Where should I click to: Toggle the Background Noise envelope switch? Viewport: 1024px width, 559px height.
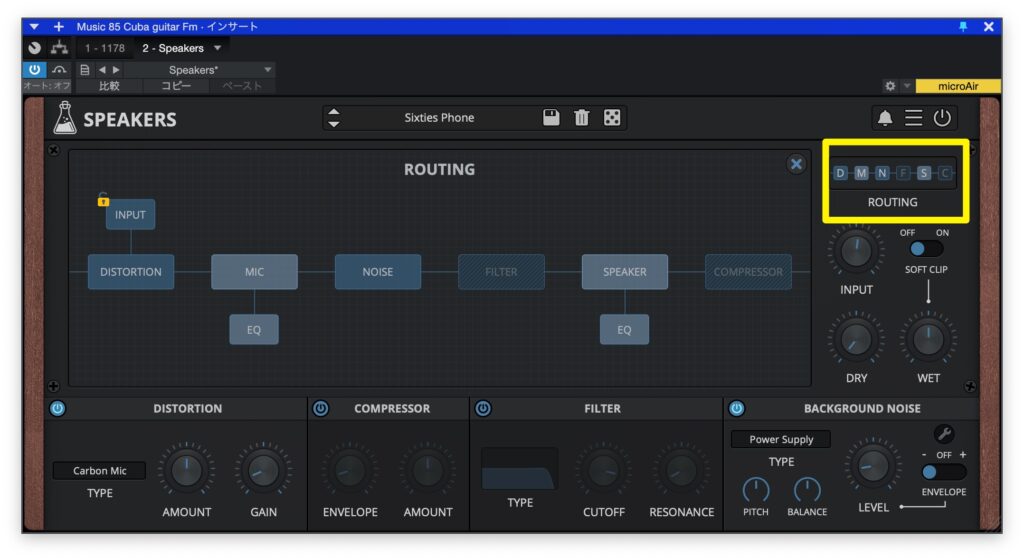[x=943, y=471]
